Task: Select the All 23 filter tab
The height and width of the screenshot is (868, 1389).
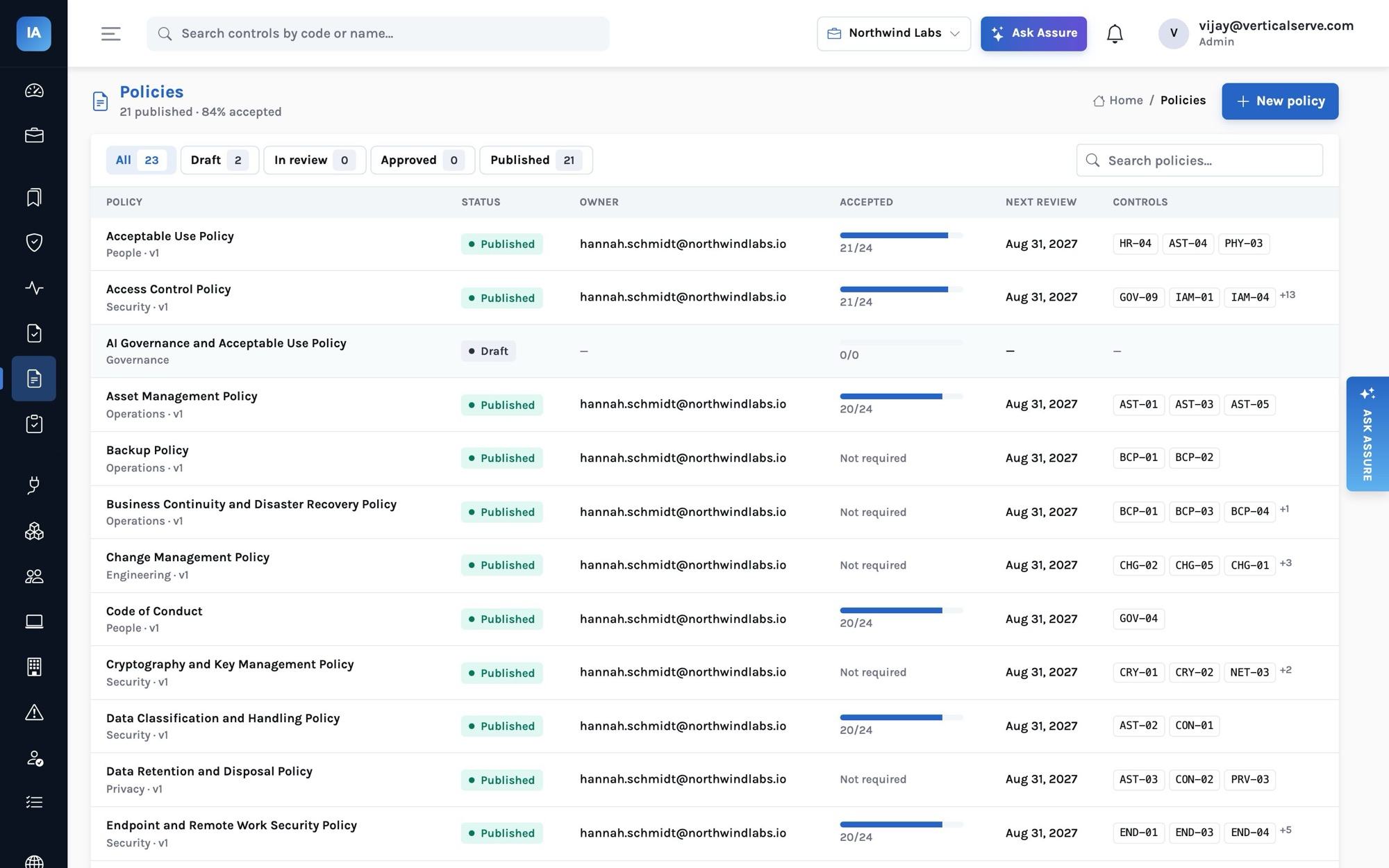Action: pyautogui.click(x=141, y=160)
